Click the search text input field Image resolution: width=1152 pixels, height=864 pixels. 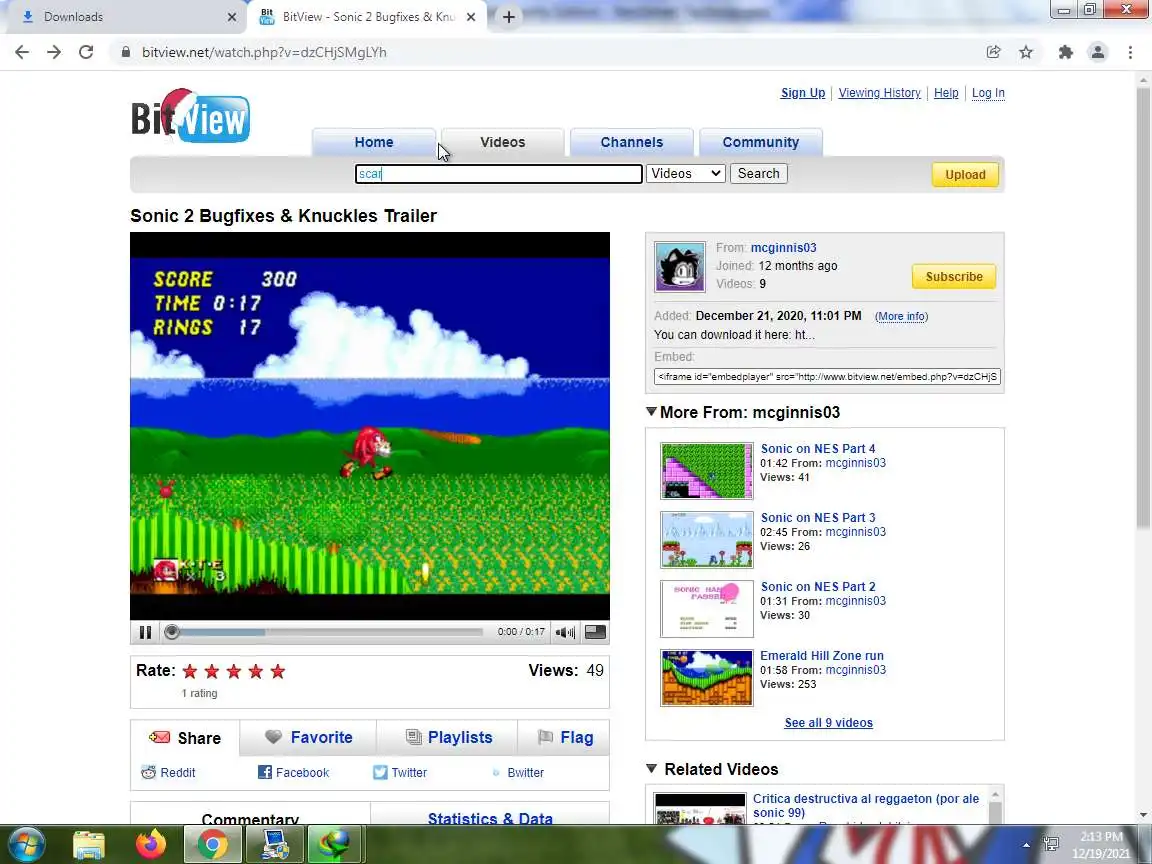coord(499,173)
